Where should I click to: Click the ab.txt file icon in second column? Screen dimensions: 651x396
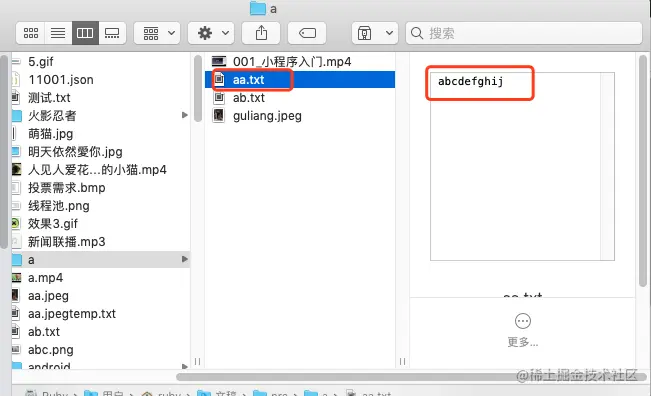coord(219,98)
